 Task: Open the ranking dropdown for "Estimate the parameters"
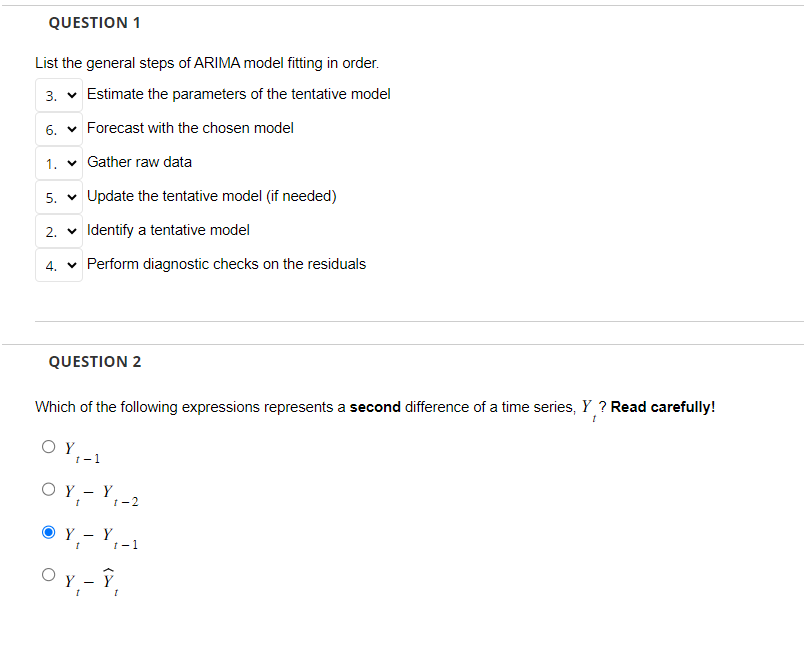point(59,94)
